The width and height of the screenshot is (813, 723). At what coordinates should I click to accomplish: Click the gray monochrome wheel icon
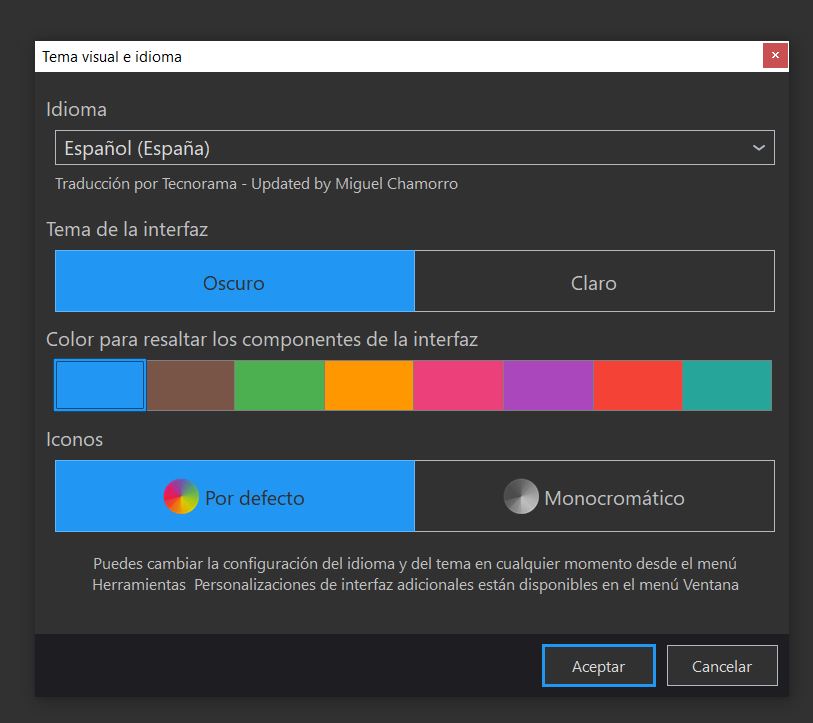tap(521, 497)
